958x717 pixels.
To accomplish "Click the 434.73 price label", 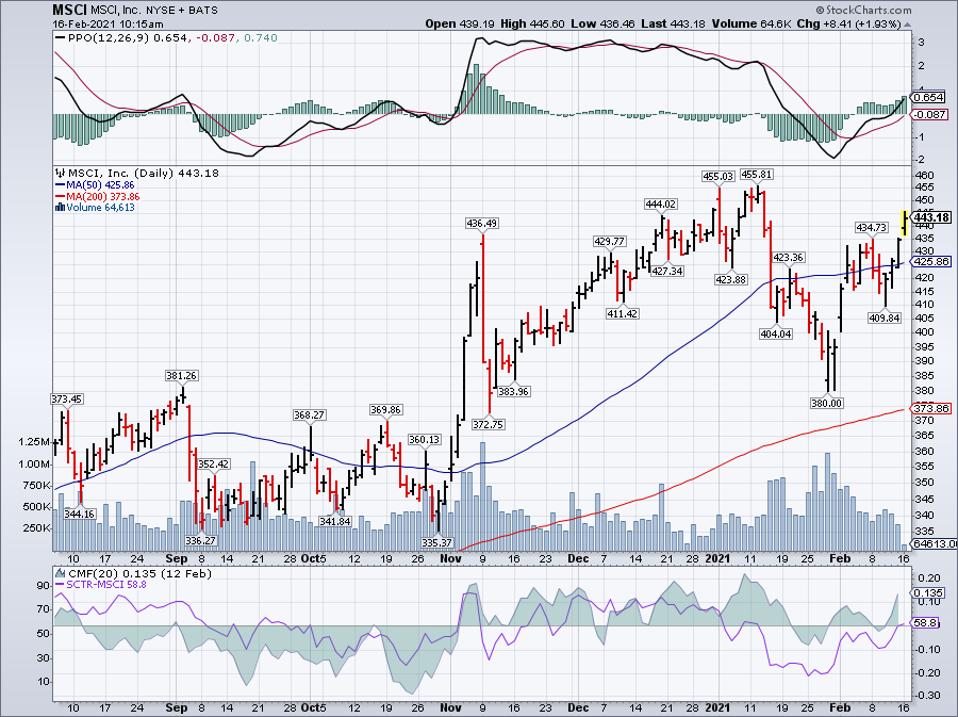I will [x=871, y=228].
